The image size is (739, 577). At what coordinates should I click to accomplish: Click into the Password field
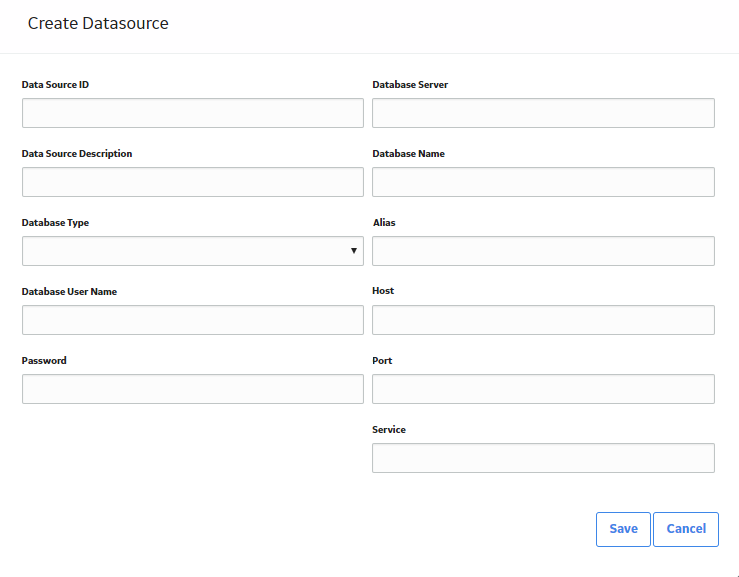tap(193, 389)
